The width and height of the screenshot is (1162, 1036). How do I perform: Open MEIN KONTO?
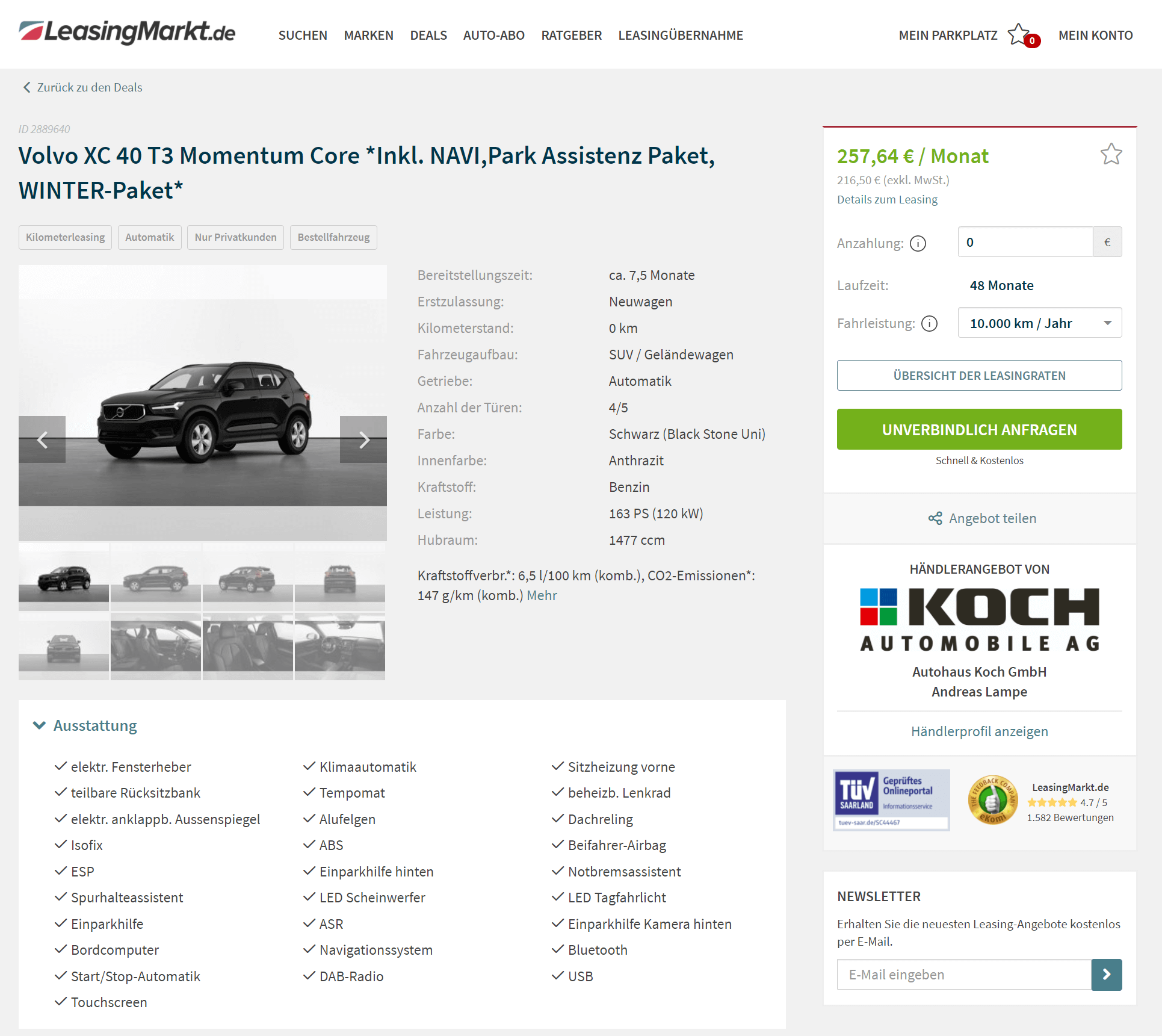[1095, 35]
